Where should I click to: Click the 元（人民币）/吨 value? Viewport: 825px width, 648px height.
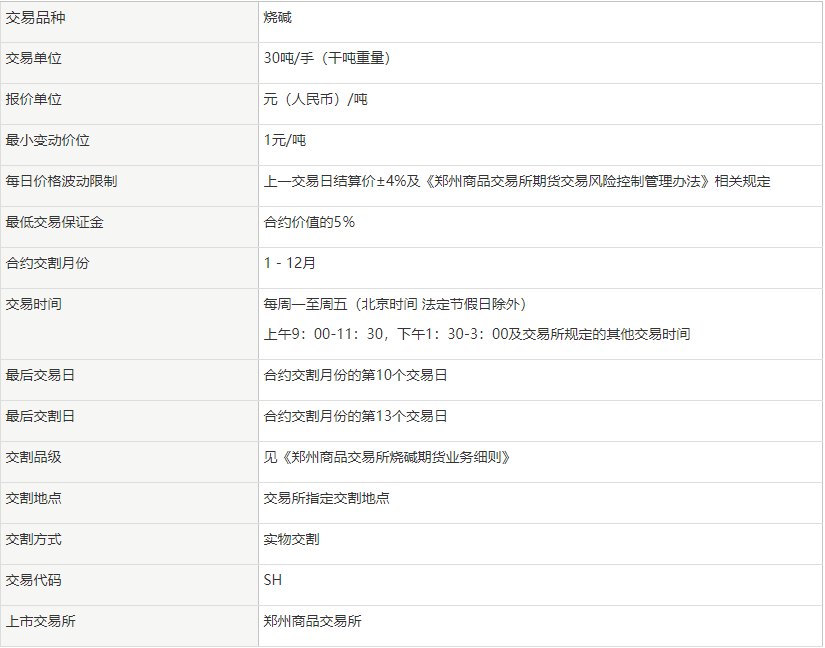tap(315, 99)
